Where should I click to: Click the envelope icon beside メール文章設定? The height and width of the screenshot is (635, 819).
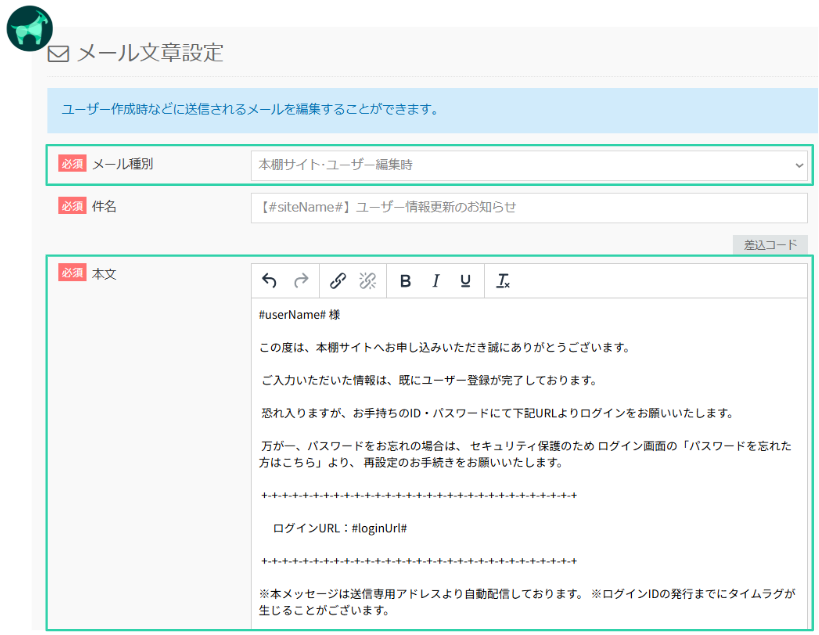pos(59,53)
